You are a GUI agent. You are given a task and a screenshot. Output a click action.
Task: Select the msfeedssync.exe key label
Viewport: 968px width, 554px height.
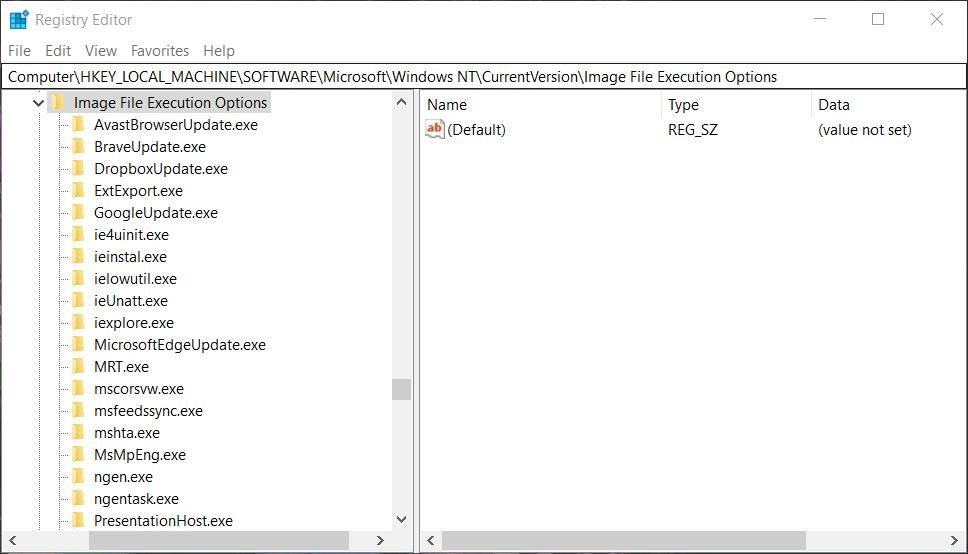tap(149, 411)
